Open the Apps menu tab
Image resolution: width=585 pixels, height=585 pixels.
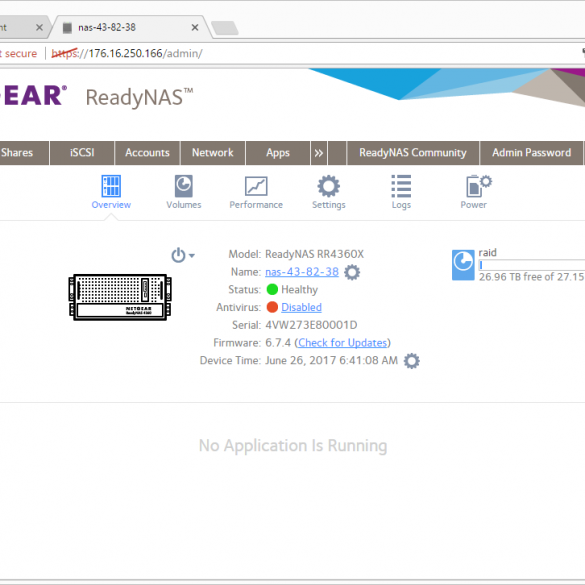278,153
